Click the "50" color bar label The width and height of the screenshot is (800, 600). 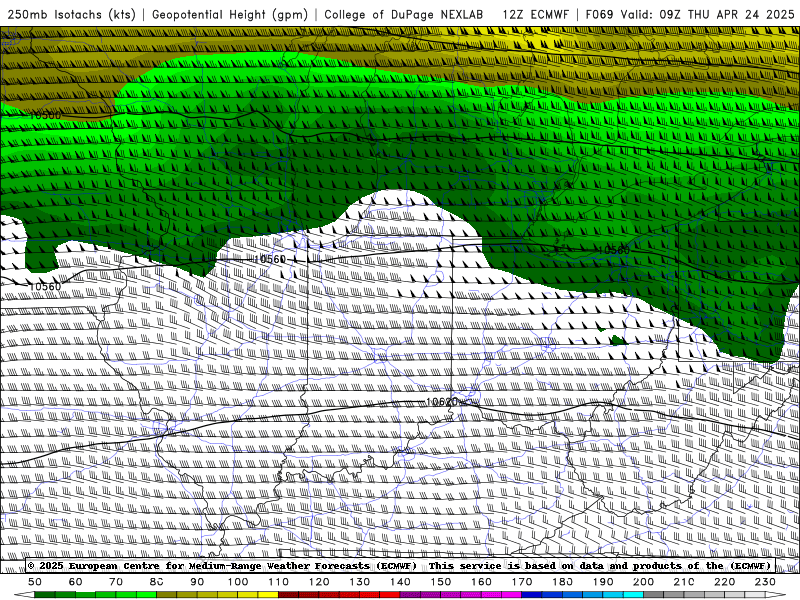coord(35,582)
